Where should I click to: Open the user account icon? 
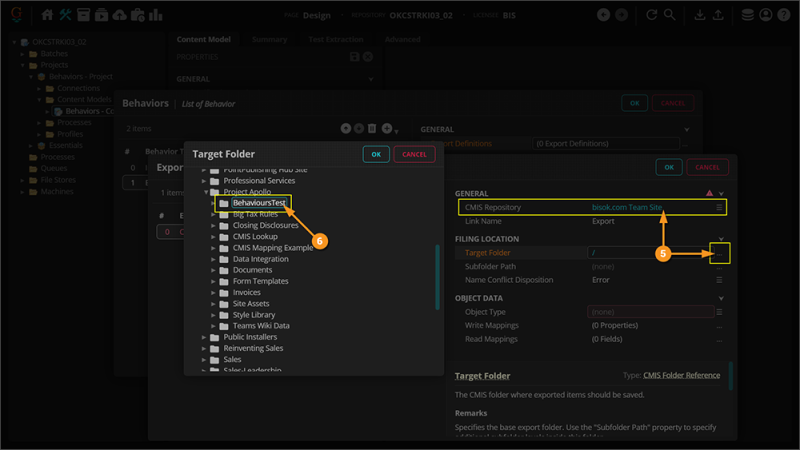pos(766,15)
